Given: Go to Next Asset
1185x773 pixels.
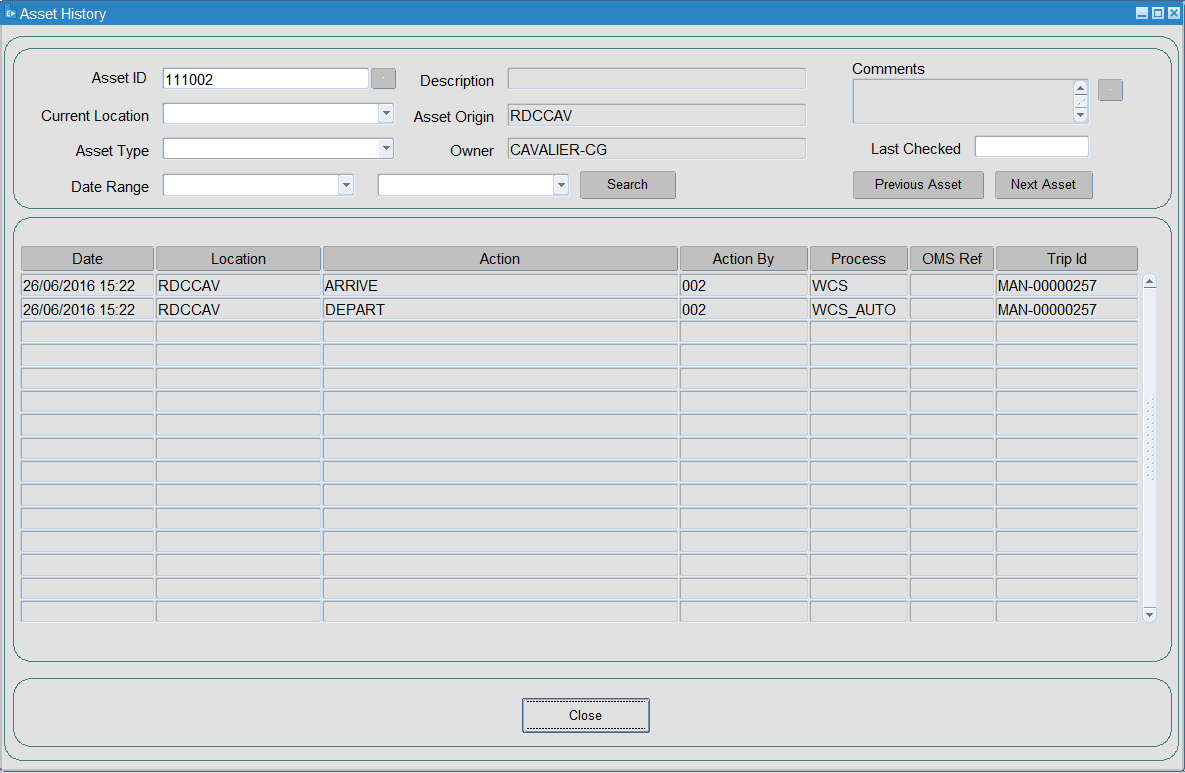Looking at the screenshot, I should point(1043,184).
